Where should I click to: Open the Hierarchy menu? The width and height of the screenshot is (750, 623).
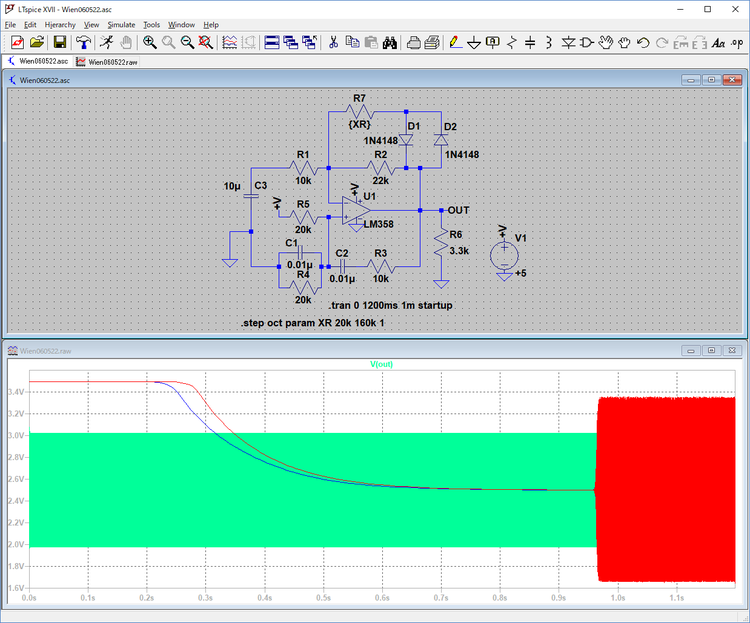60,24
